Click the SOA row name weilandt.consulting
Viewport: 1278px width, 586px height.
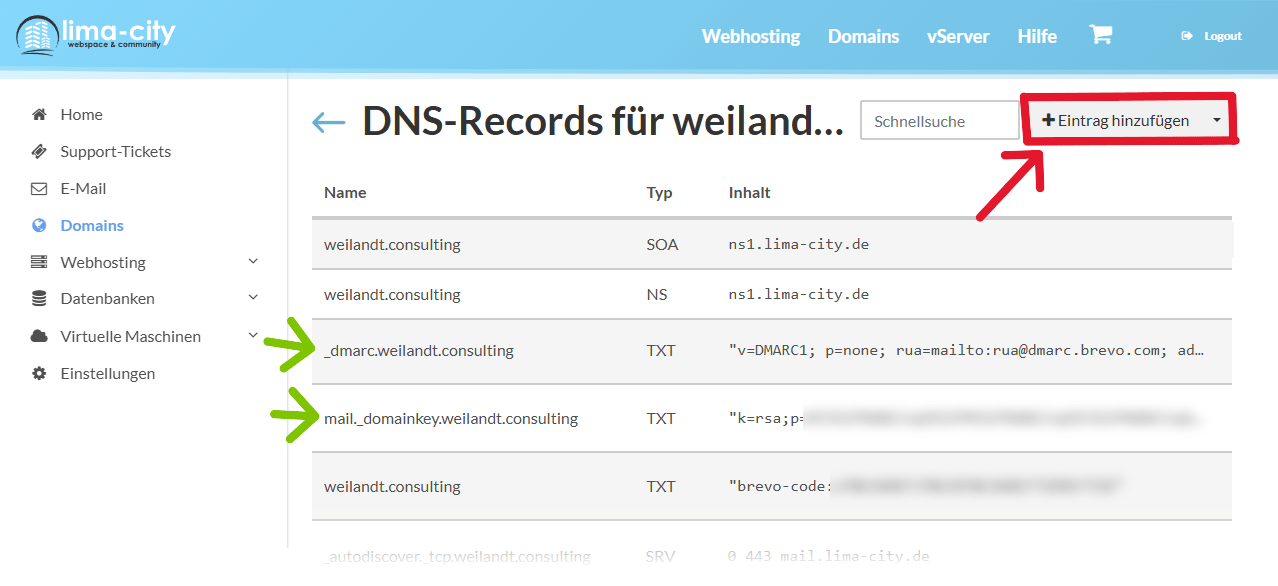392,243
